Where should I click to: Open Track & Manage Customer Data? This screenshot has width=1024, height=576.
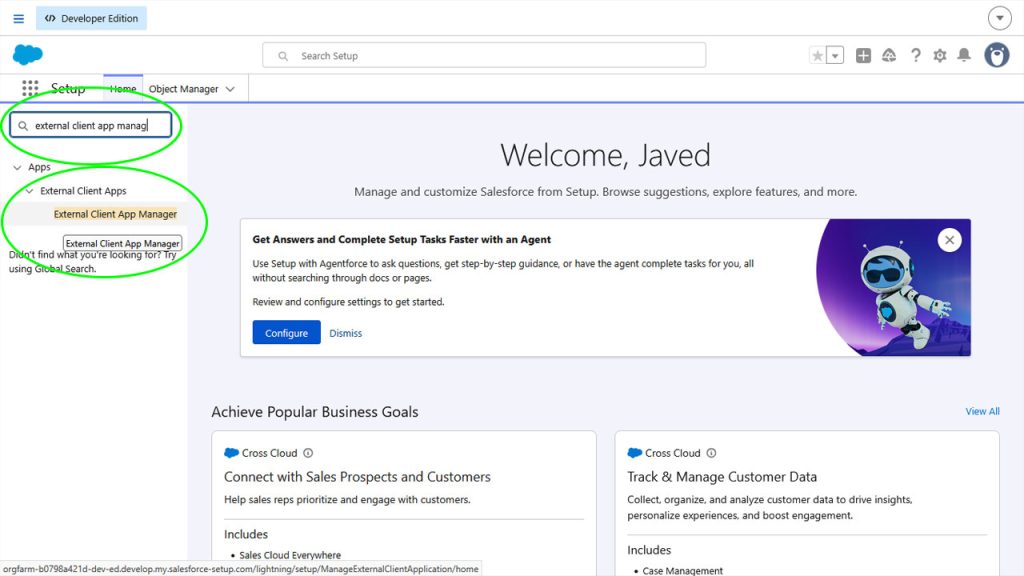(722, 477)
